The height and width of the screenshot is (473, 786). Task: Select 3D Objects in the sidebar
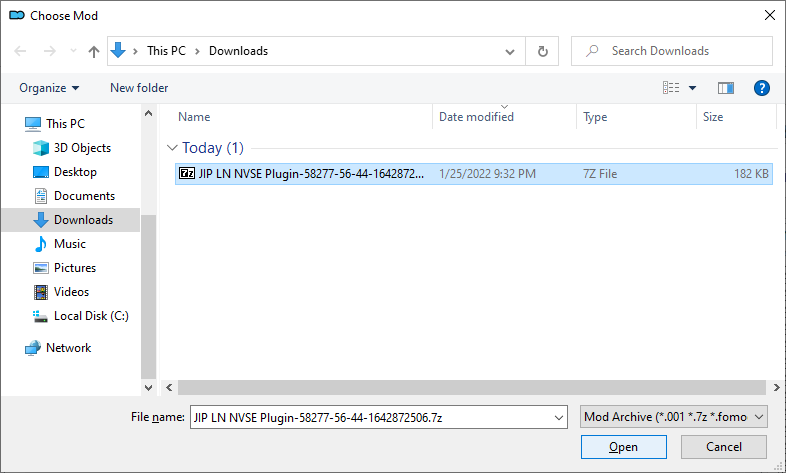[x=82, y=148]
